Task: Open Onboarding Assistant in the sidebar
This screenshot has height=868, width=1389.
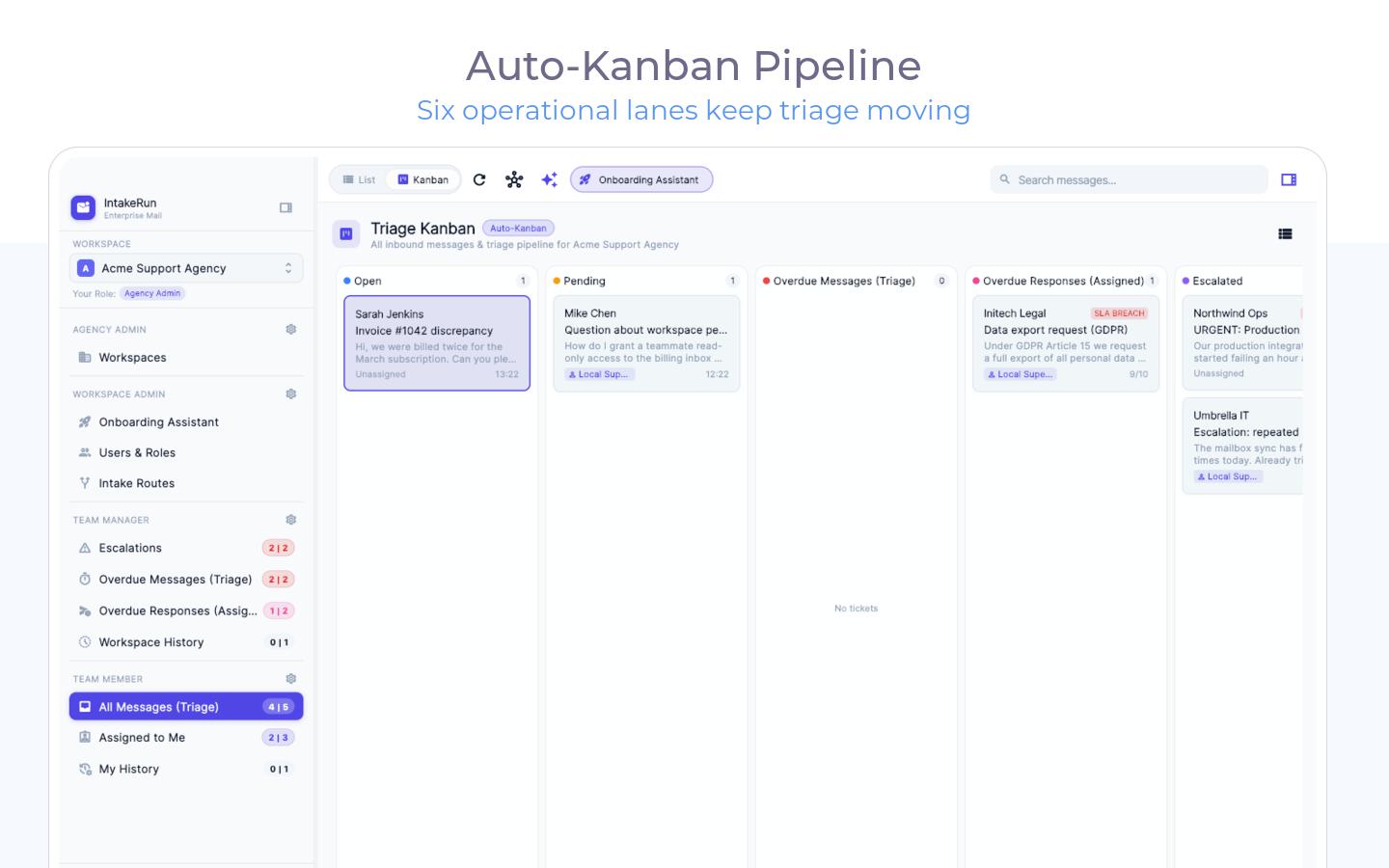Action: pyautogui.click(x=186, y=422)
